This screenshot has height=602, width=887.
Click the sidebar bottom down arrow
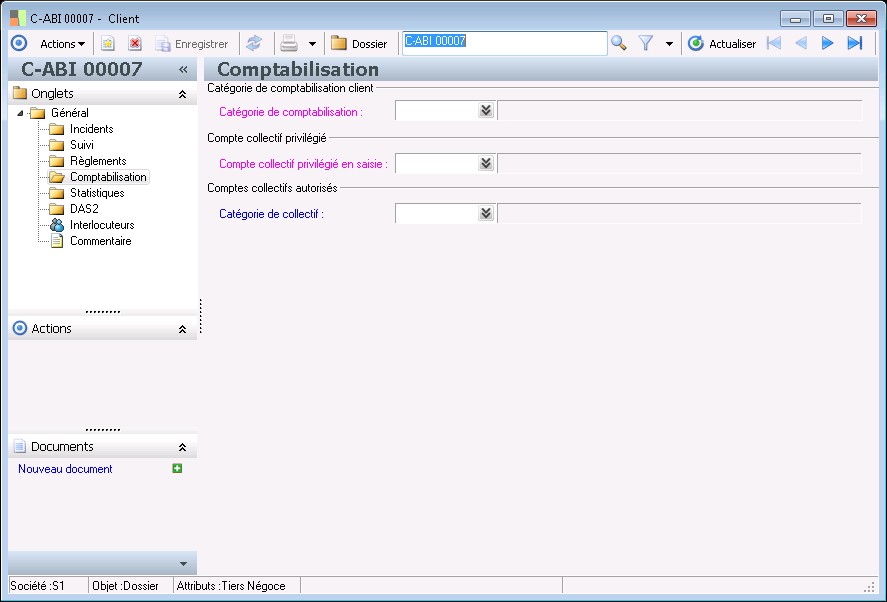tap(183, 564)
